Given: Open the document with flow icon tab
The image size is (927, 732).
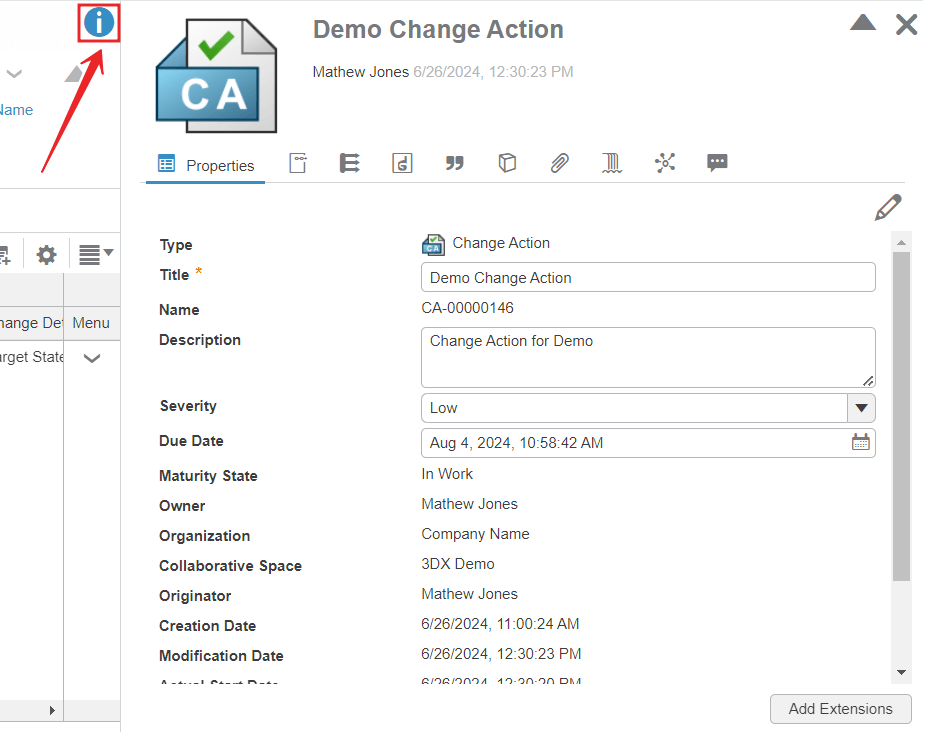Looking at the screenshot, I should [298, 163].
